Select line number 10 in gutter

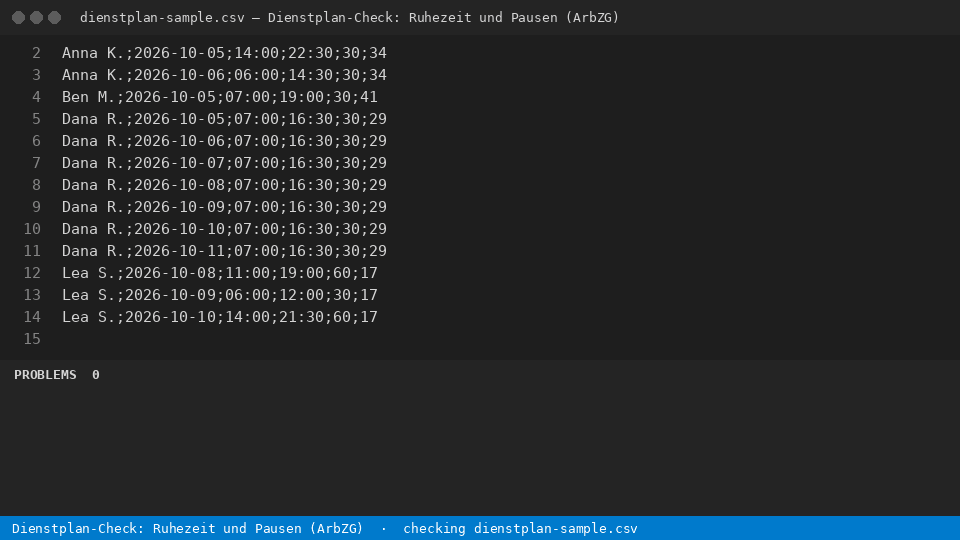(x=32, y=229)
